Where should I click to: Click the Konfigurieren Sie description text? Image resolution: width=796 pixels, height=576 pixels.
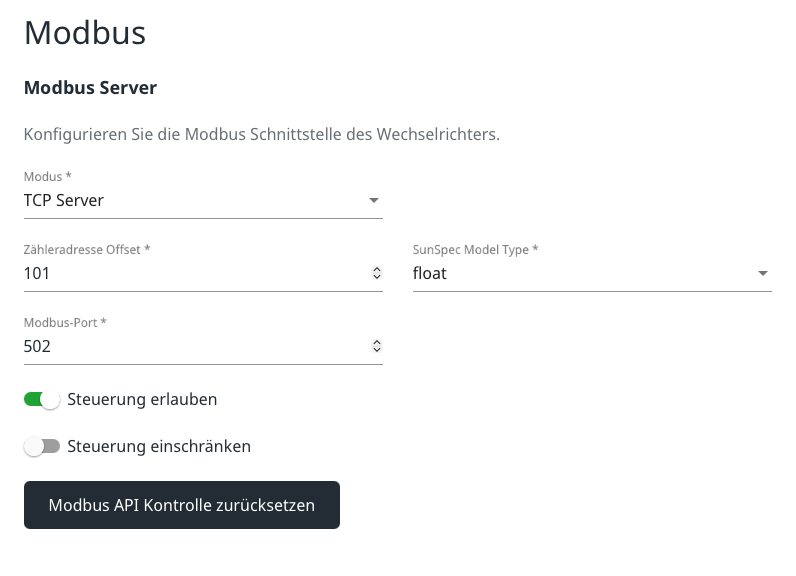[261, 134]
